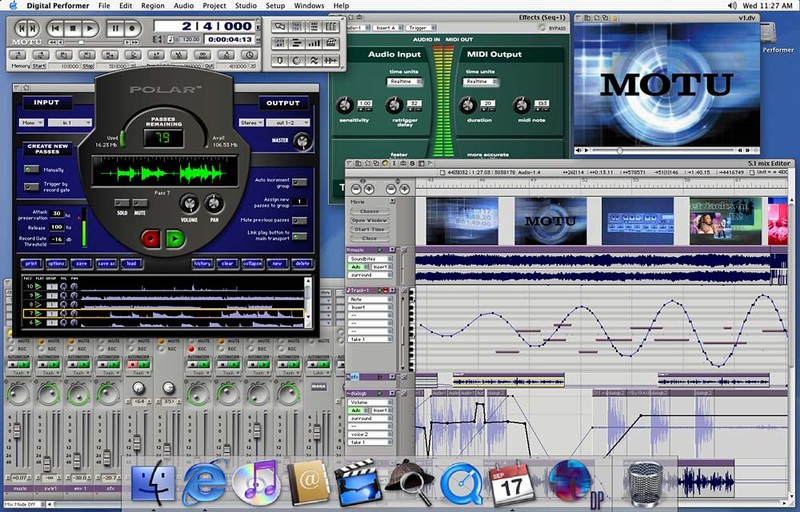Toggle Auto button on music track
Viewport: 800px width, 512px height.
point(356,267)
